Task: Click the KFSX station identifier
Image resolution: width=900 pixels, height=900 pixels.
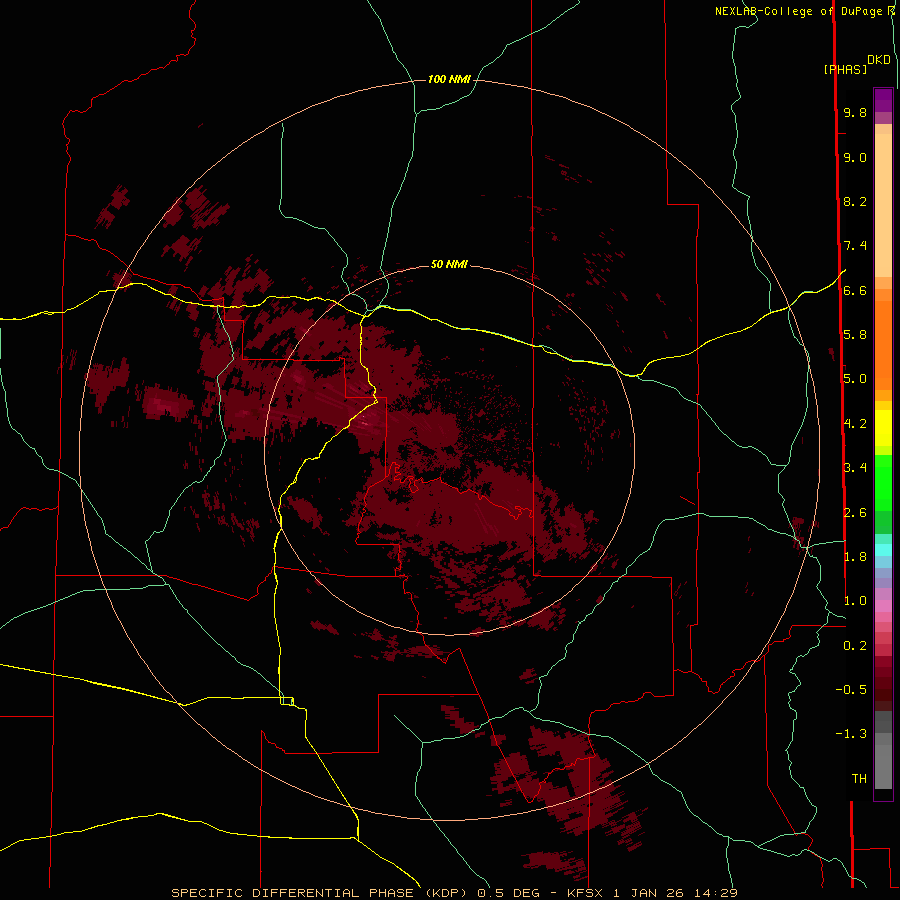Action: (585, 893)
